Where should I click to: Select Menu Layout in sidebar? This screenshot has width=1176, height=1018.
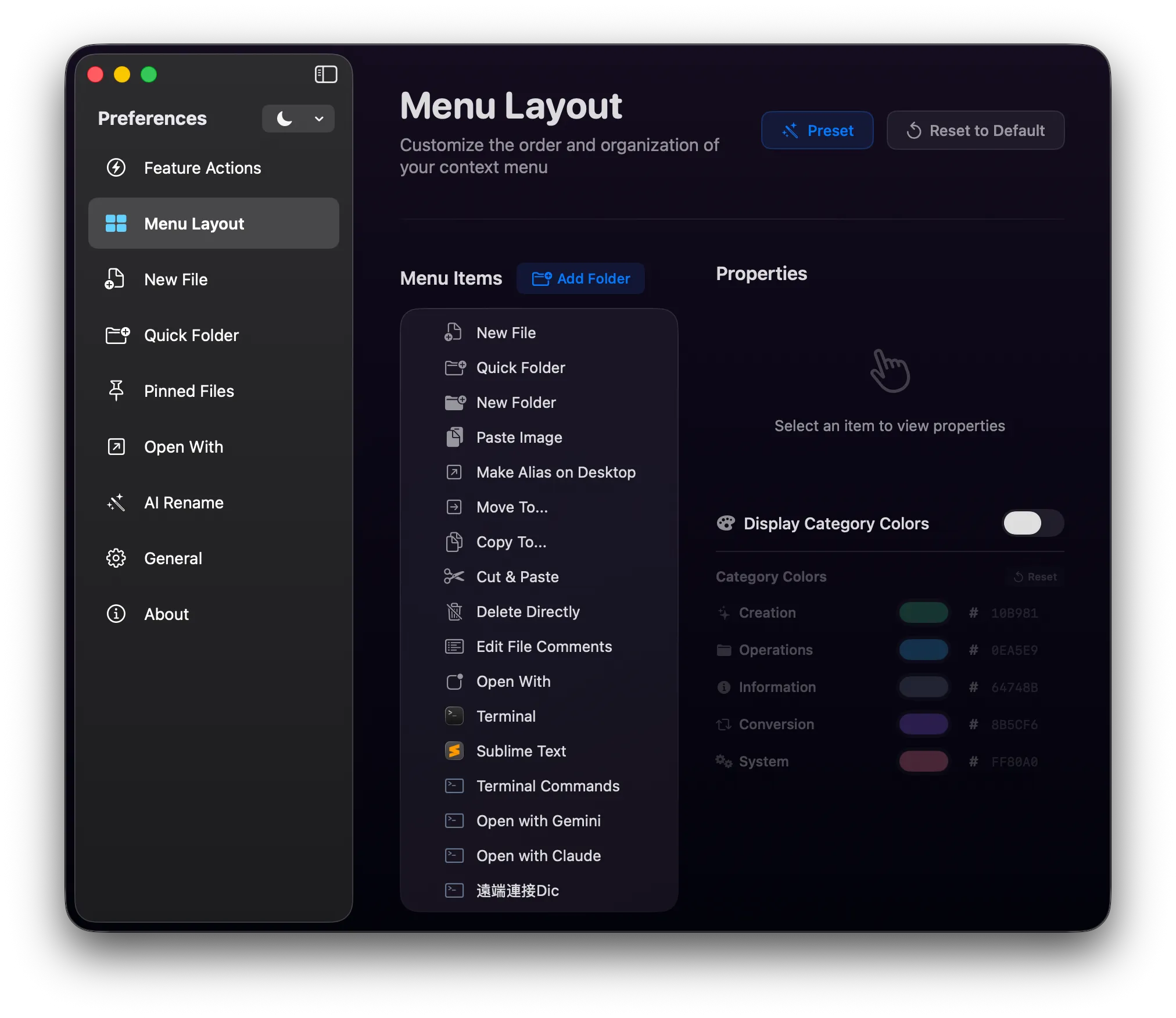tap(213, 224)
